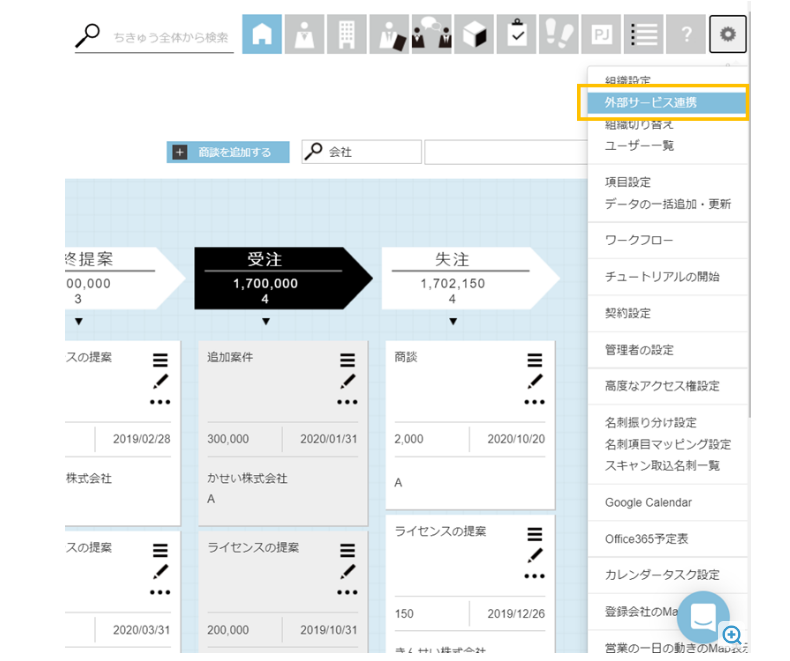
Task: Open 契約設定 menu item
Action: click(x=628, y=313)
